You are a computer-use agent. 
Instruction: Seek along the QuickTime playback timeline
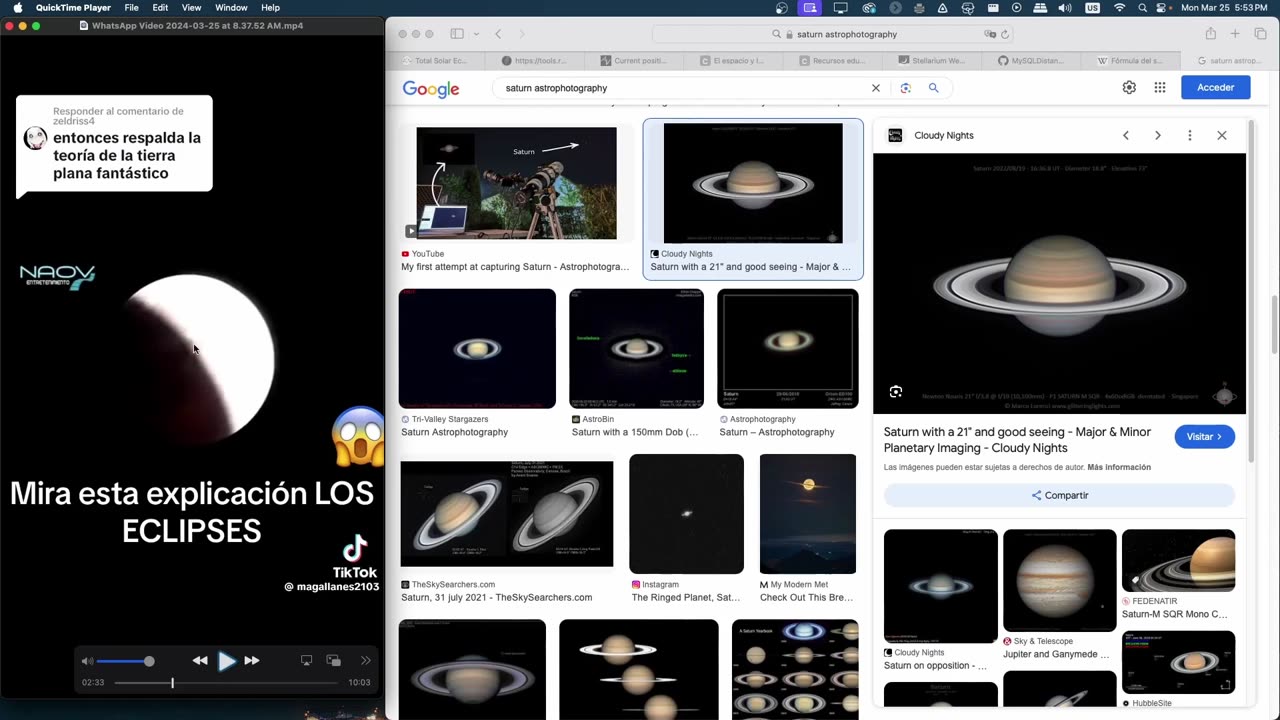click(x=227, y=683)
